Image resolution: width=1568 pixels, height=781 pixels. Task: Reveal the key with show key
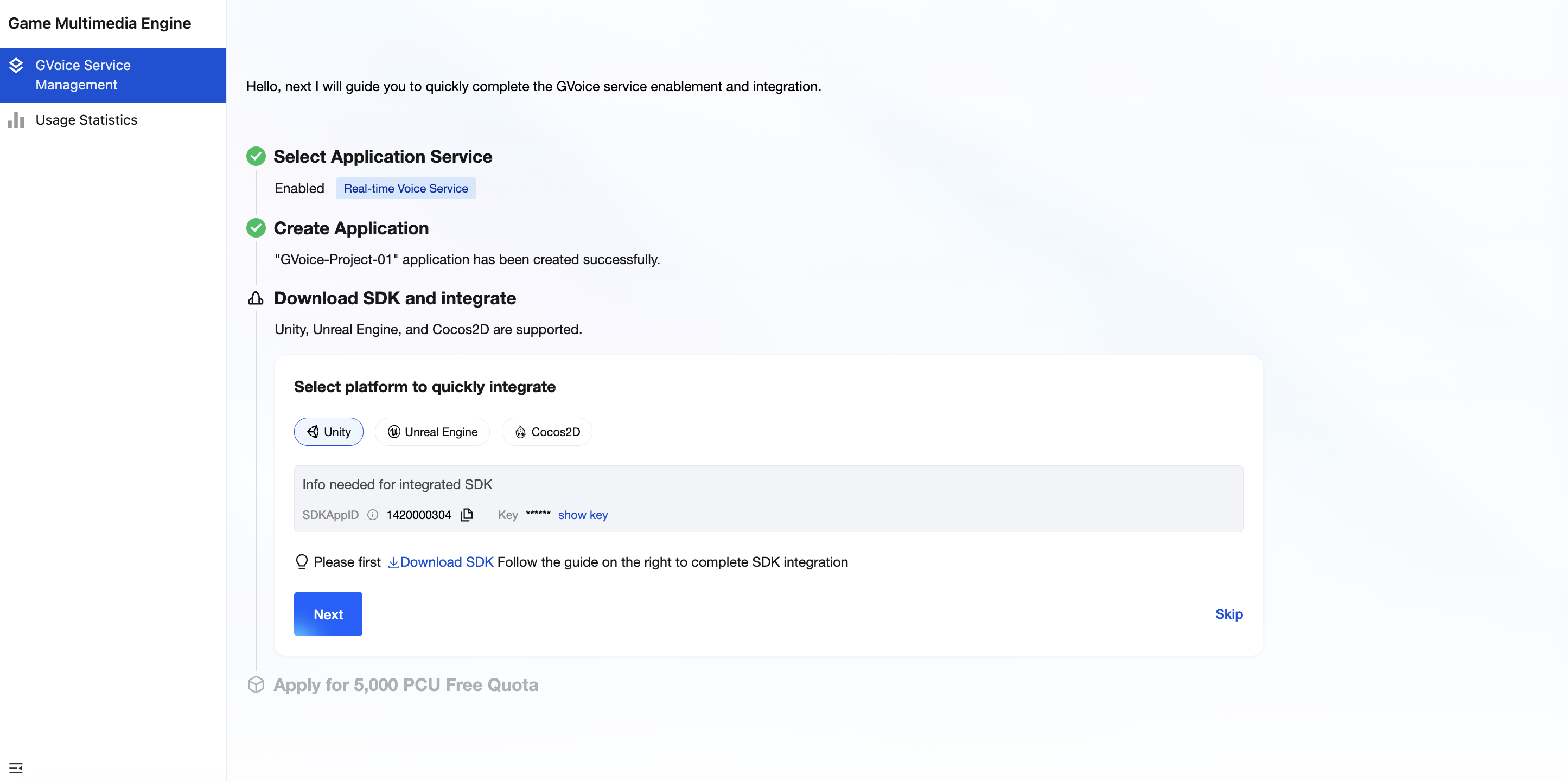[x=583, y=515]
